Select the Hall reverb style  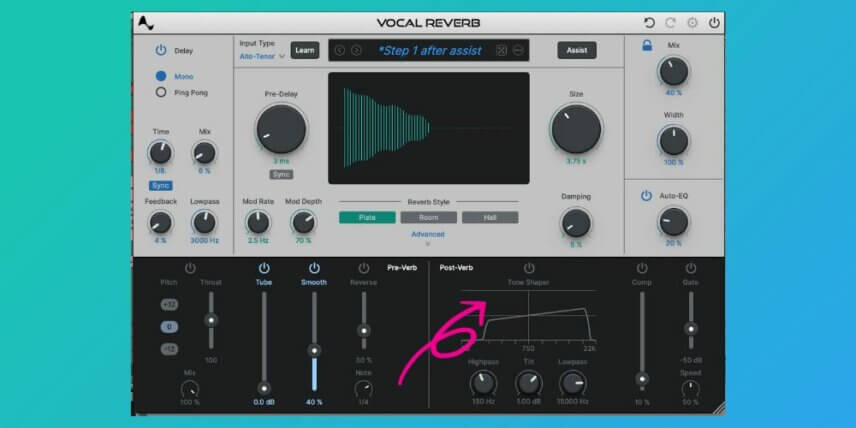(x=490, y=217)
